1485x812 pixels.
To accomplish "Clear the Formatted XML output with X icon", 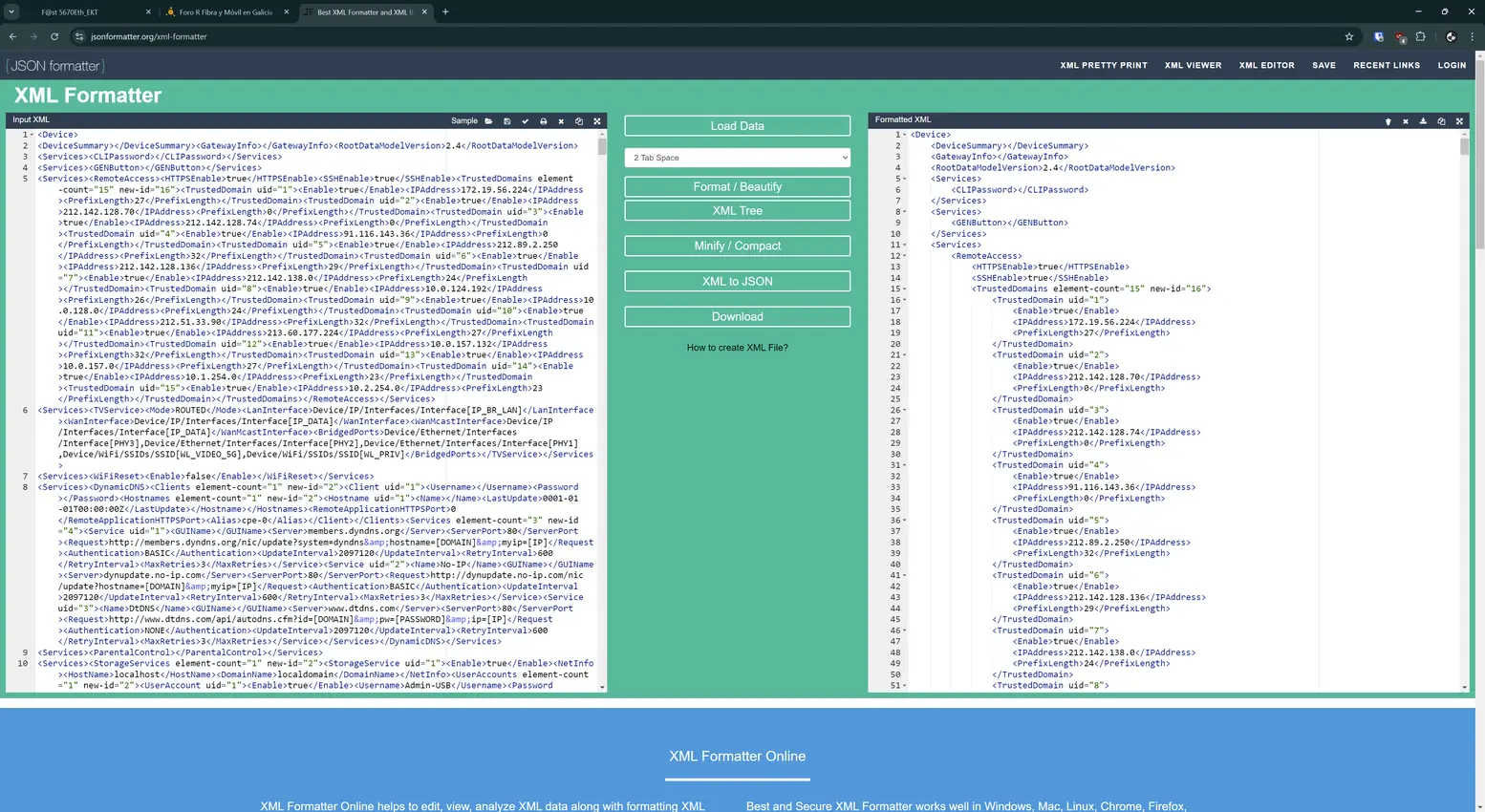I will 1406,121.
